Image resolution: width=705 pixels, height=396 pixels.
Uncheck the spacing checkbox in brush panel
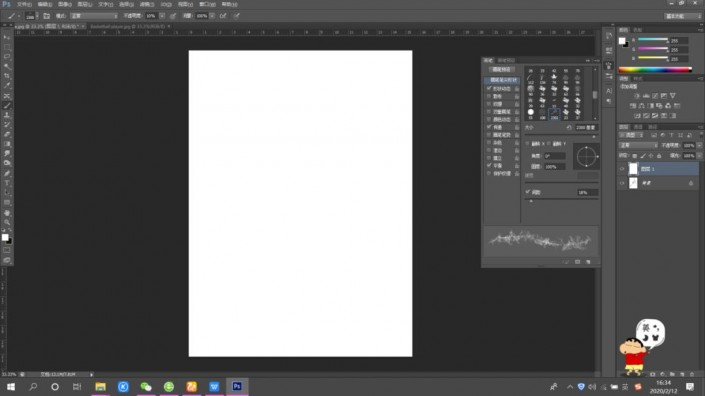click(x=528, y=192)
